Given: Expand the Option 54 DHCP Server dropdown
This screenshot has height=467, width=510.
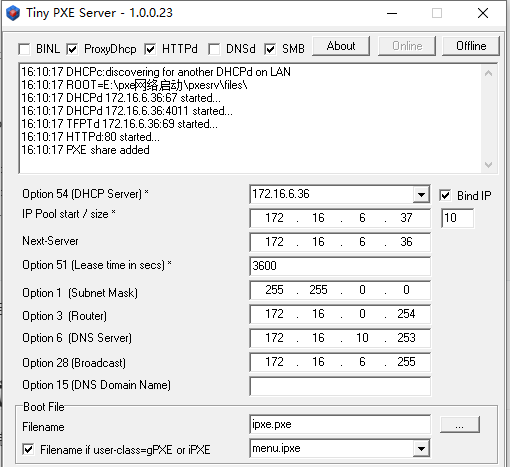Looking at the screenshot, I should tap(421, 194).
